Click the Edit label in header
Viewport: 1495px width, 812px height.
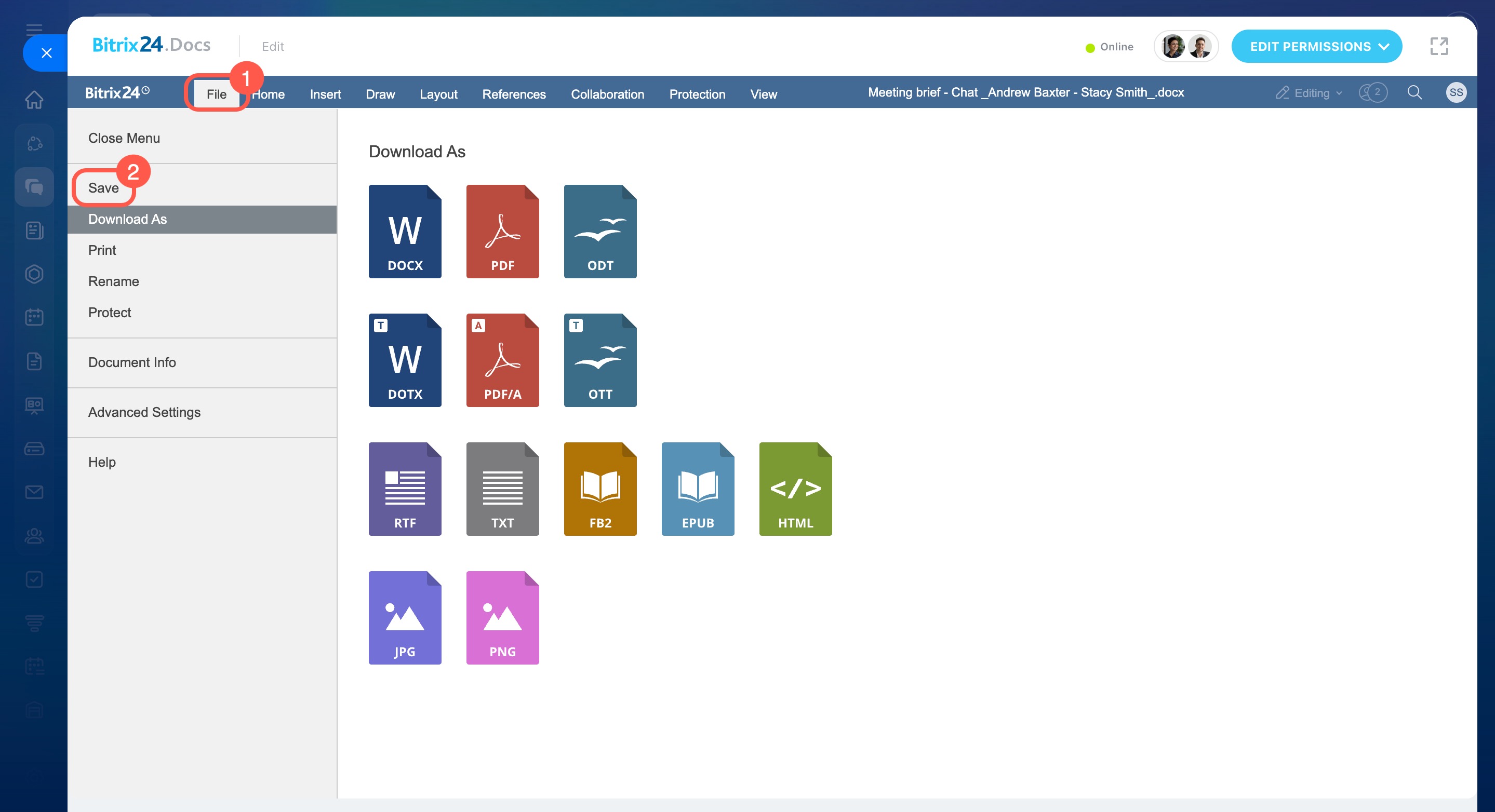[x=273, y=46]
